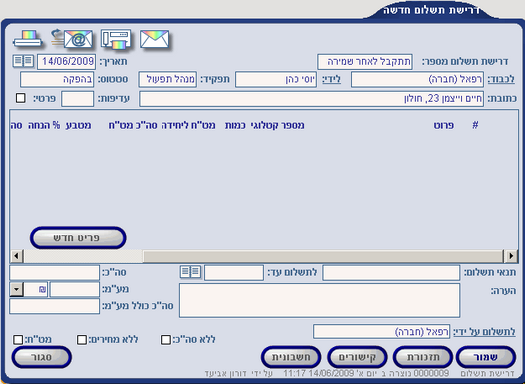The width and height of the screenshot is (525, 384).
Task: Click the # column header
Action: pos(475,125)
